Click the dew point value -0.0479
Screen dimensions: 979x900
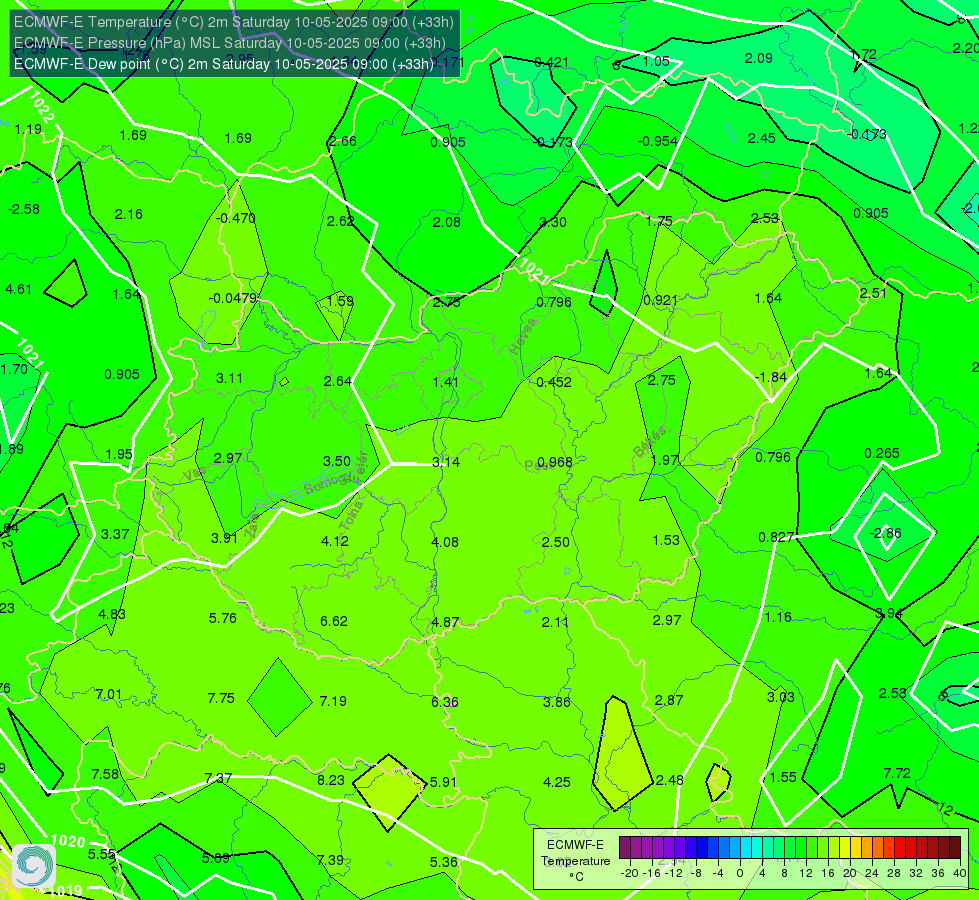[x=232, y=298]
